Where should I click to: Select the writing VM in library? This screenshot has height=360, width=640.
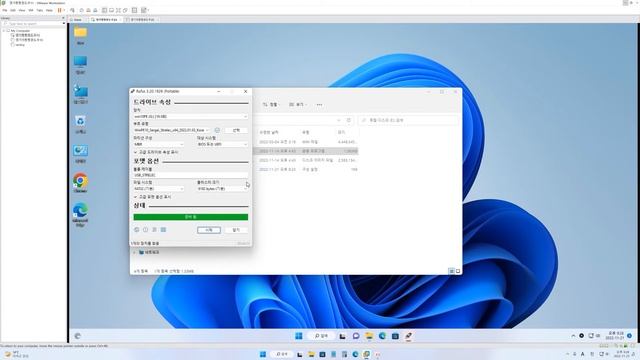pyautogui.click(x=20, y=45)
